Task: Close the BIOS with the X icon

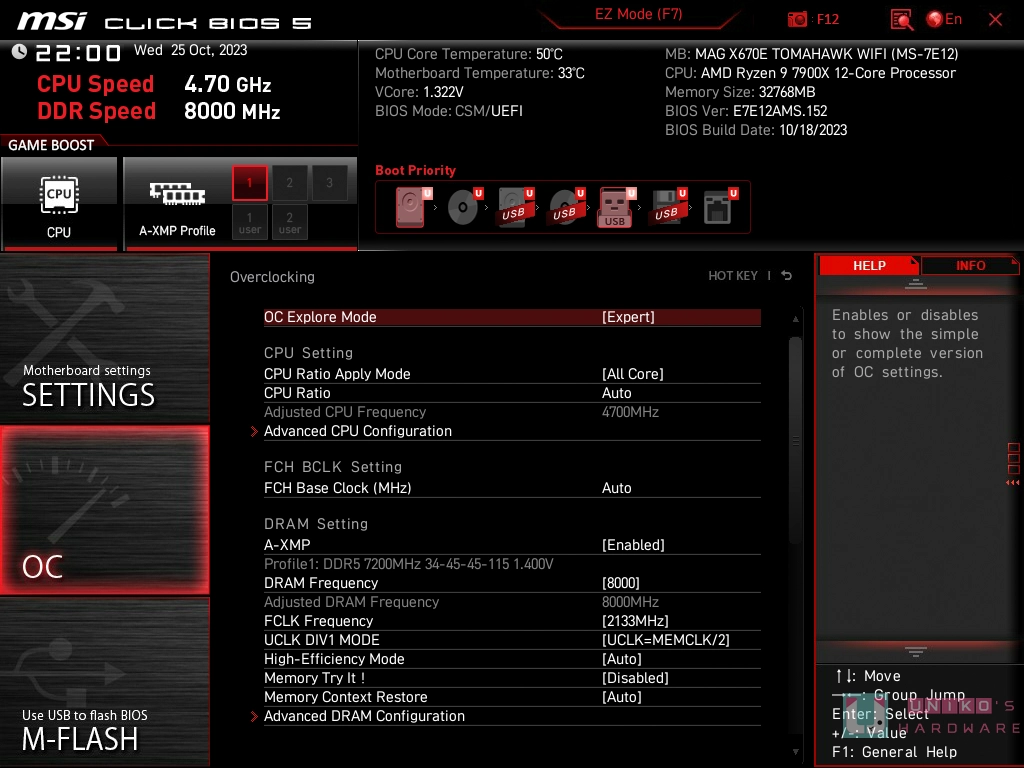Action: [995, 20]
